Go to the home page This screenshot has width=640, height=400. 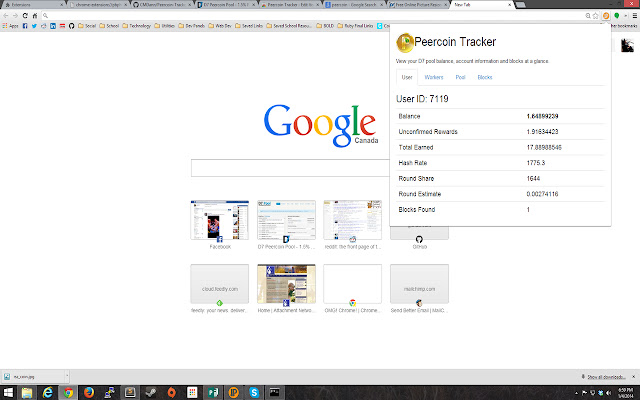35,16
